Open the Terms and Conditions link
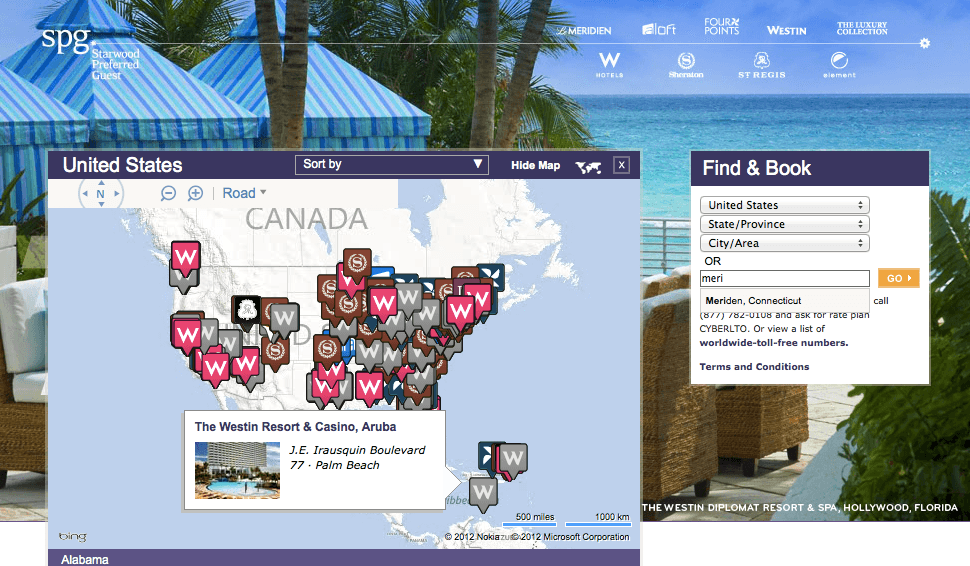This screenshot has height=566, width=970. [x=754, y=367]
